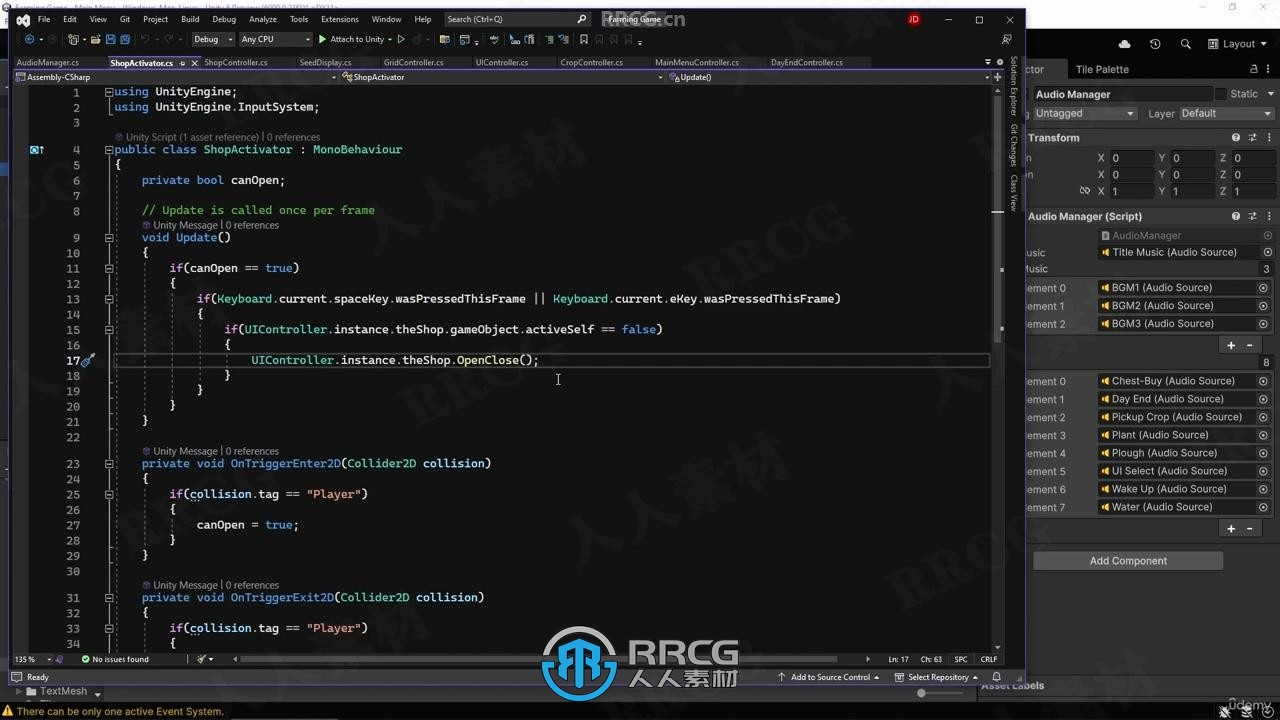This screenshot has width=1280, height=720.
Task: Open the Unity Layout dropdown
Action: [1238, 44]
